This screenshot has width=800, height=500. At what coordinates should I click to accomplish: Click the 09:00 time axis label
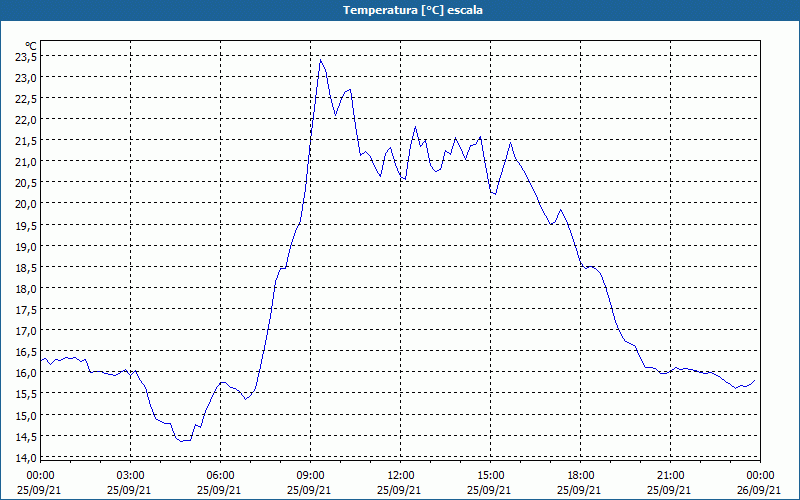[311, 476]
